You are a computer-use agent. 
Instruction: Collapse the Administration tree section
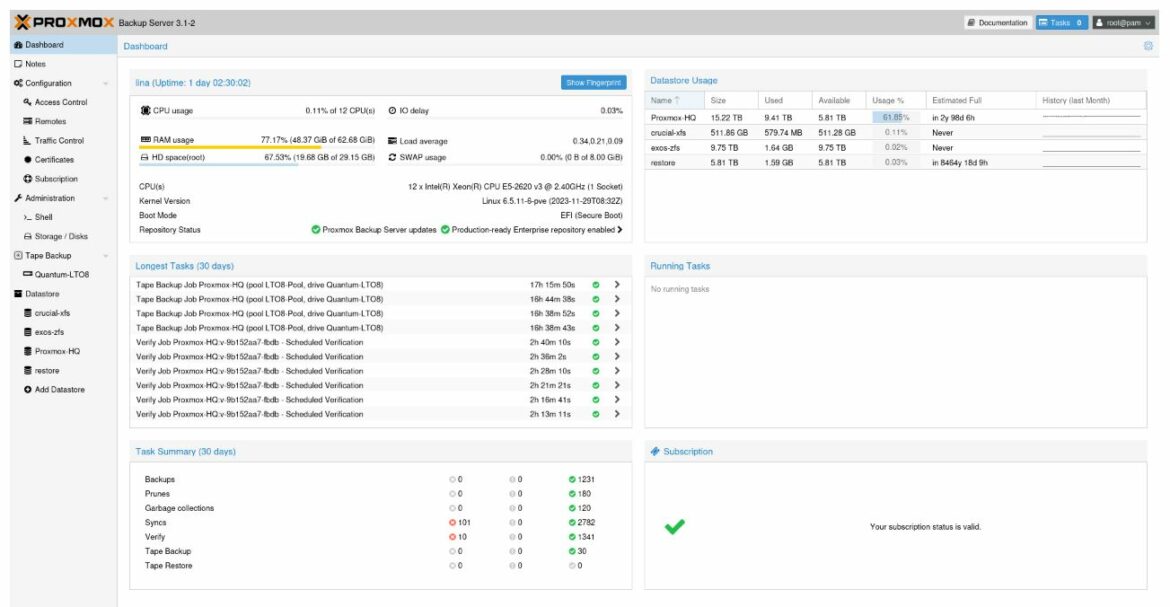(105, 199)
